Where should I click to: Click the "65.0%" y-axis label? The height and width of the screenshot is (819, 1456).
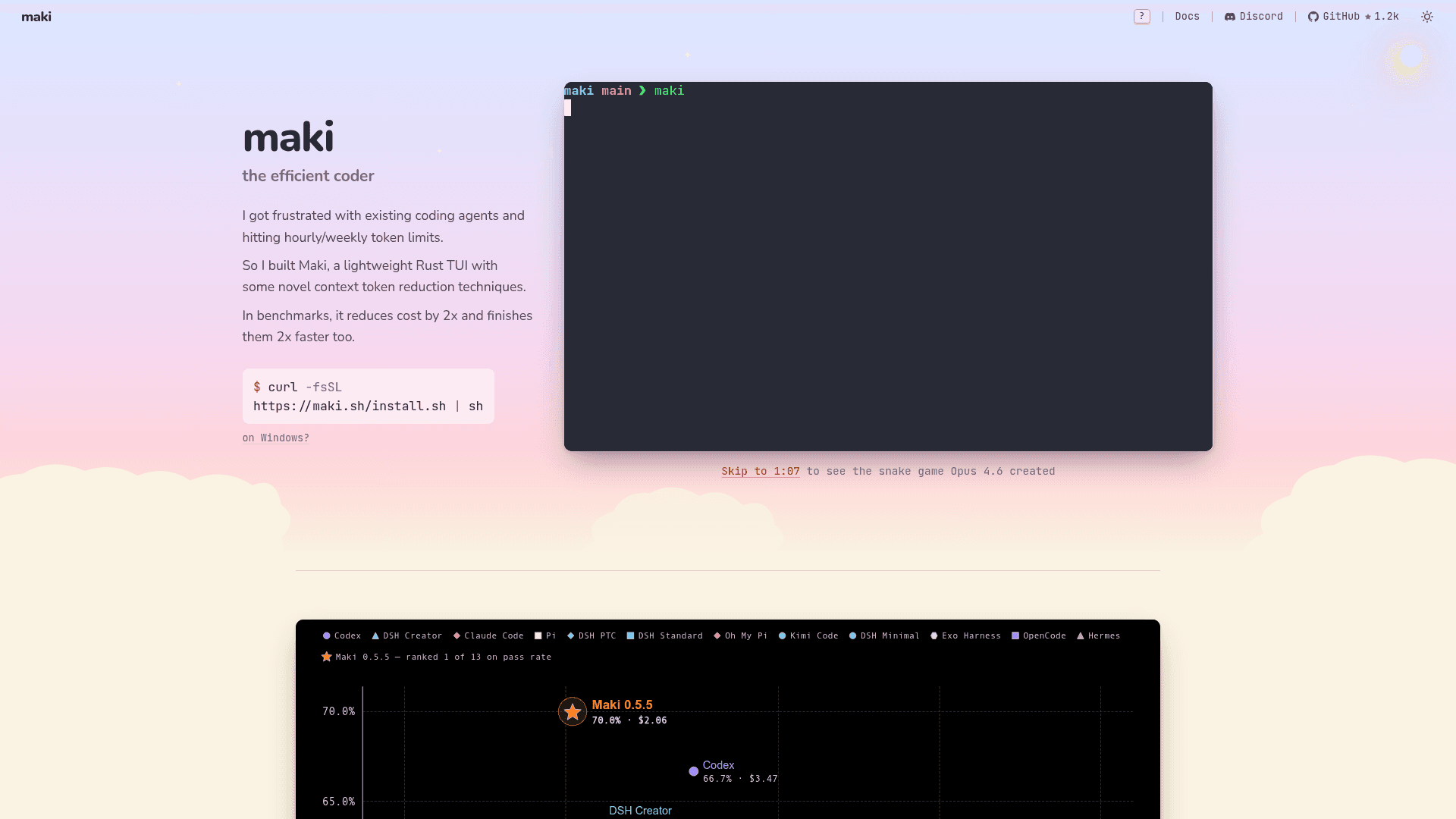(x=338, y=802)
